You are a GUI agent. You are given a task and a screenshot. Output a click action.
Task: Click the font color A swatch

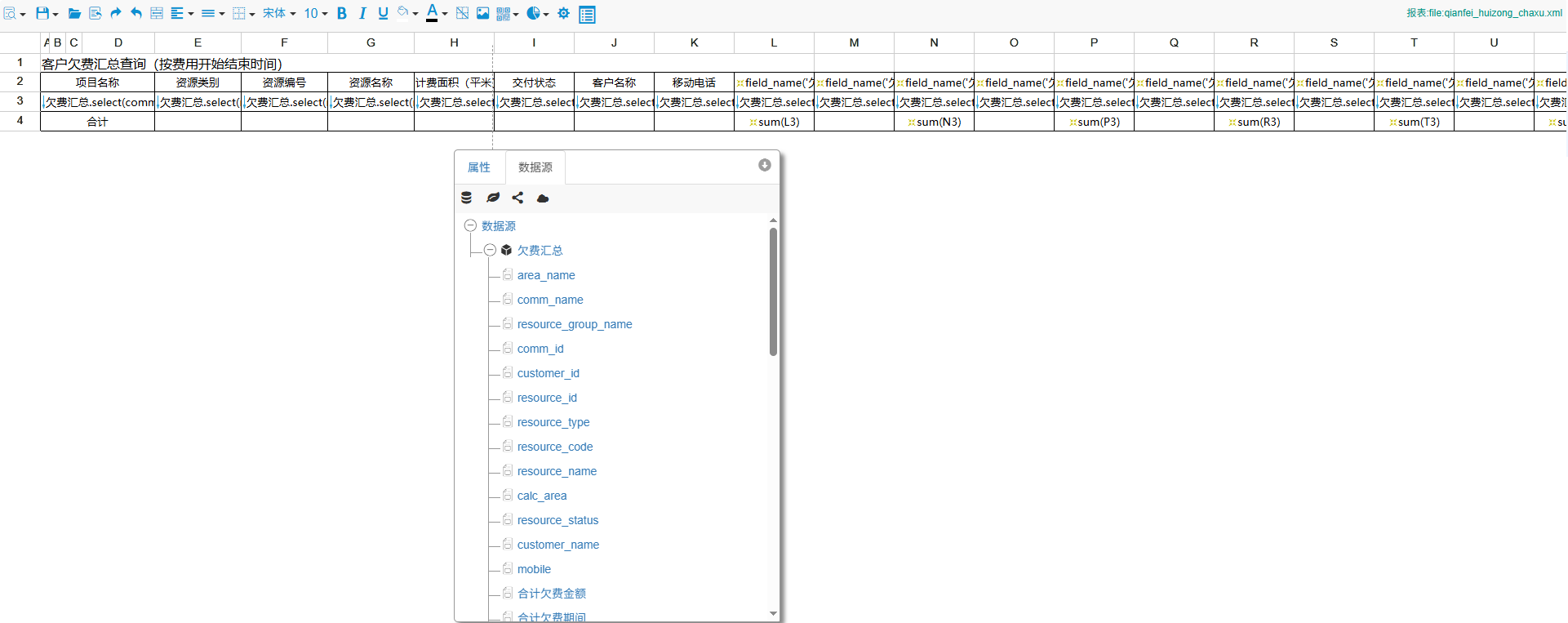click(432, 13)
